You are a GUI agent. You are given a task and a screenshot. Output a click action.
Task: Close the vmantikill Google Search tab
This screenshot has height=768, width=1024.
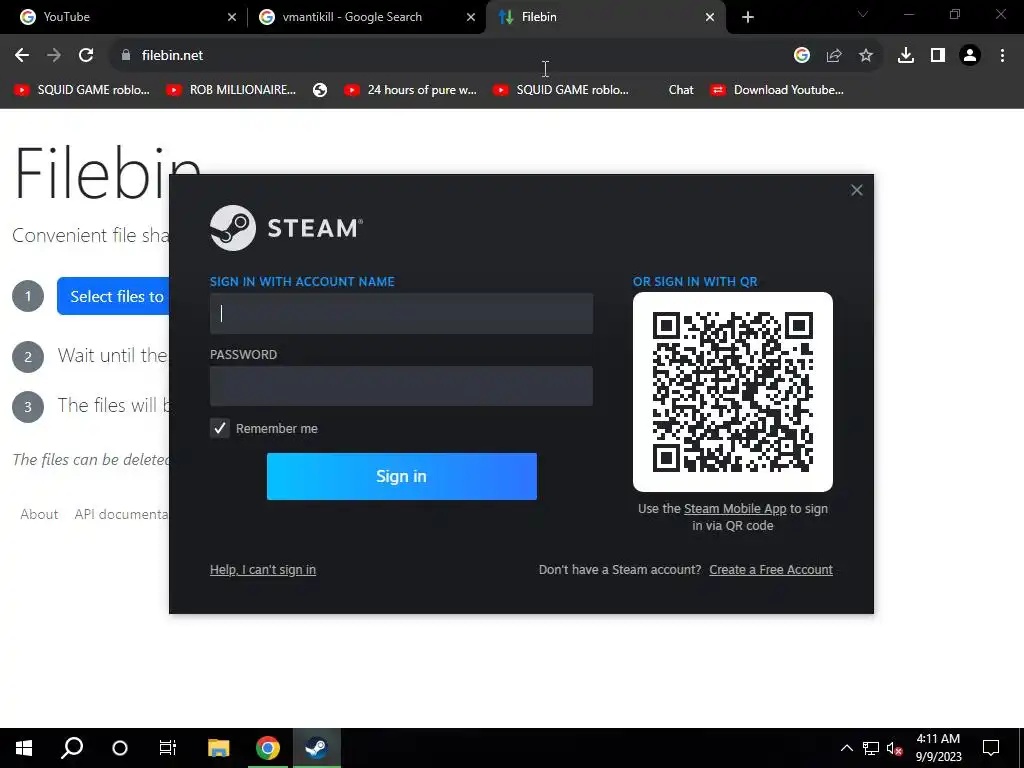click(x=471, y=17)
